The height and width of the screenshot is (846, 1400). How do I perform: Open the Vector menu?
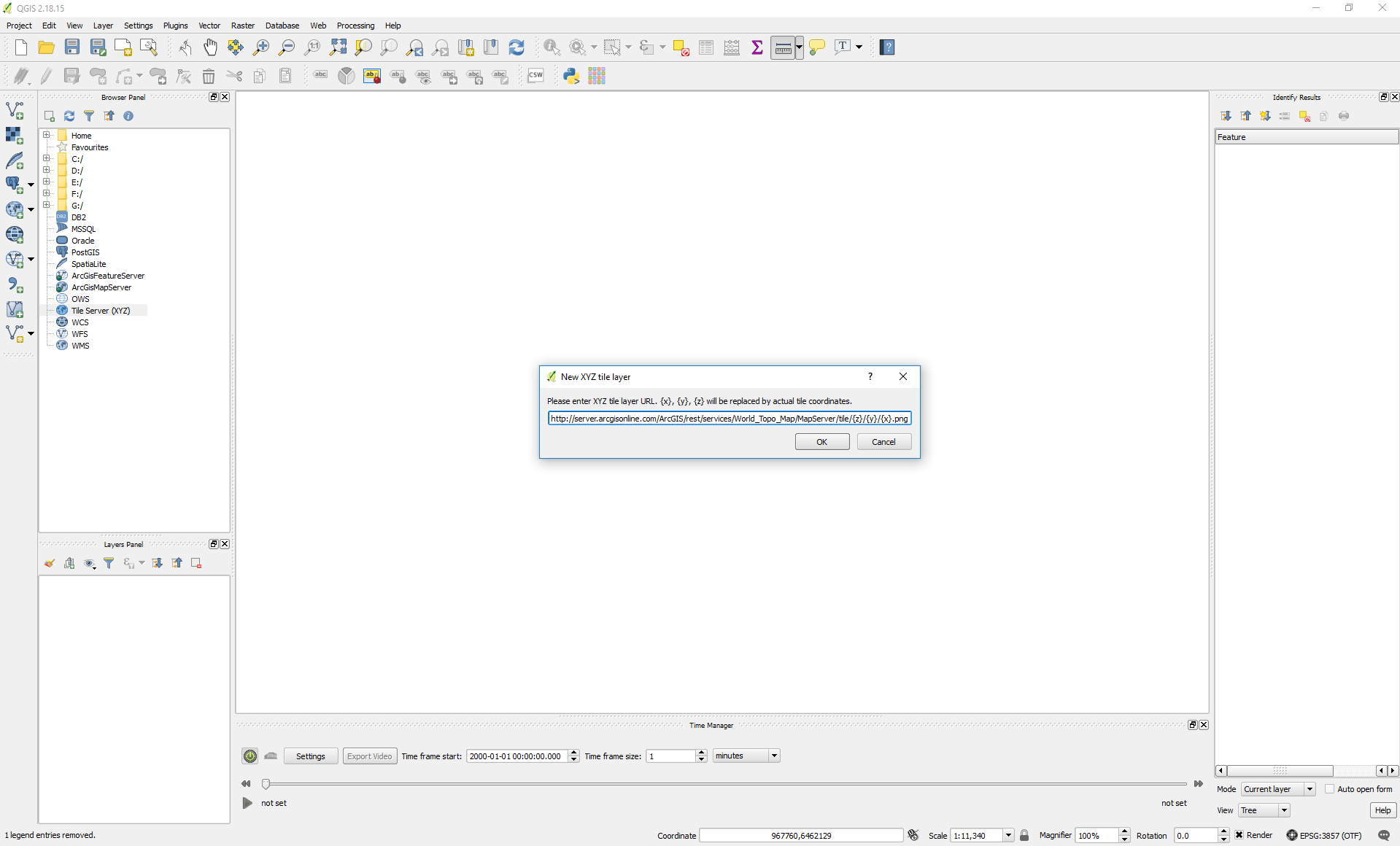pyautogui.click(x=209, y=26)
